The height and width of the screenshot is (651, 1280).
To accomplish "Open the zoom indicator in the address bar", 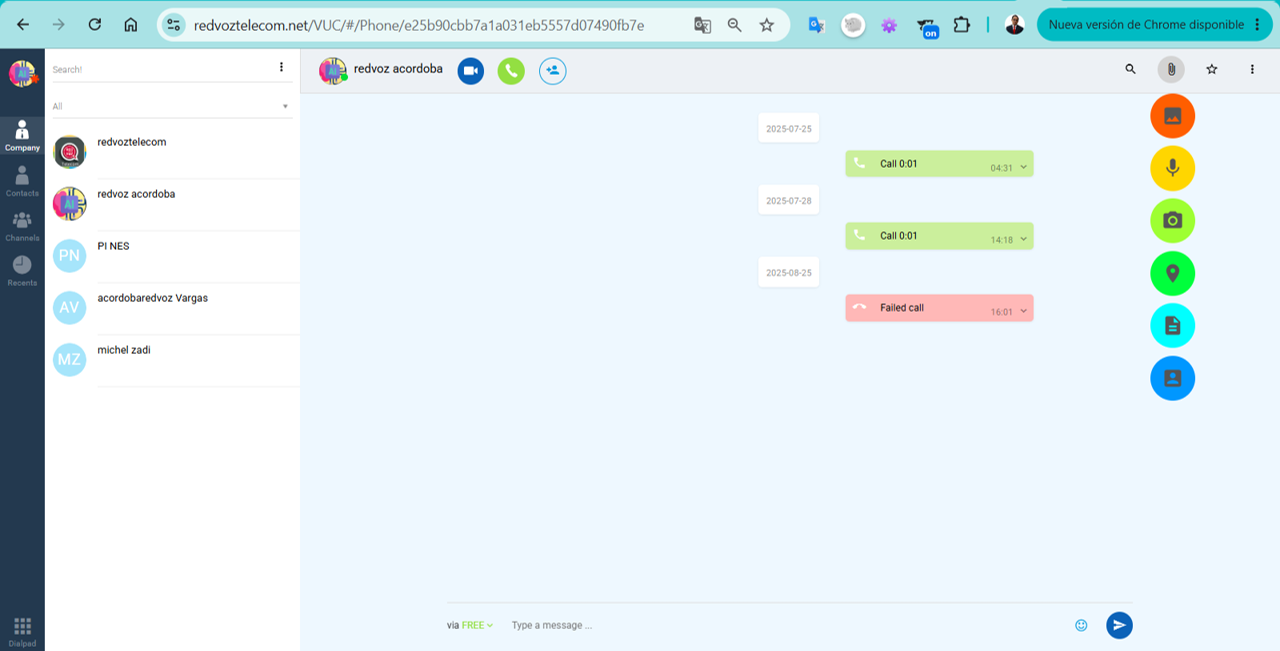I will pyautogui.click(x=735, y=25).
